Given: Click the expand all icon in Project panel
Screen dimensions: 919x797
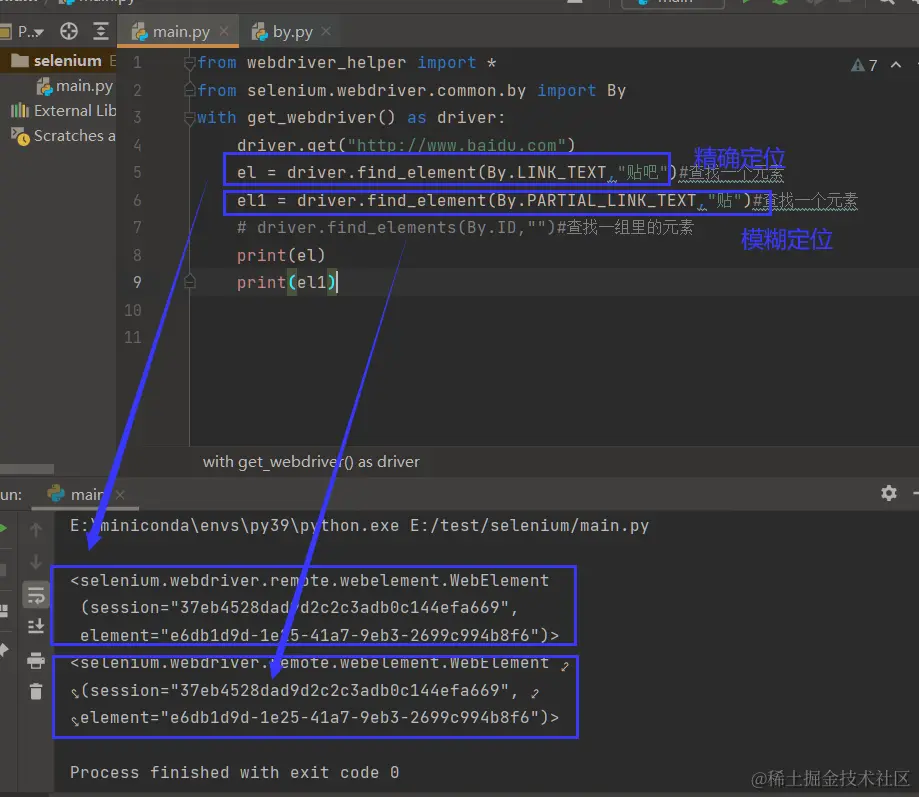Looking at the screenshot, I should (101, 32).
